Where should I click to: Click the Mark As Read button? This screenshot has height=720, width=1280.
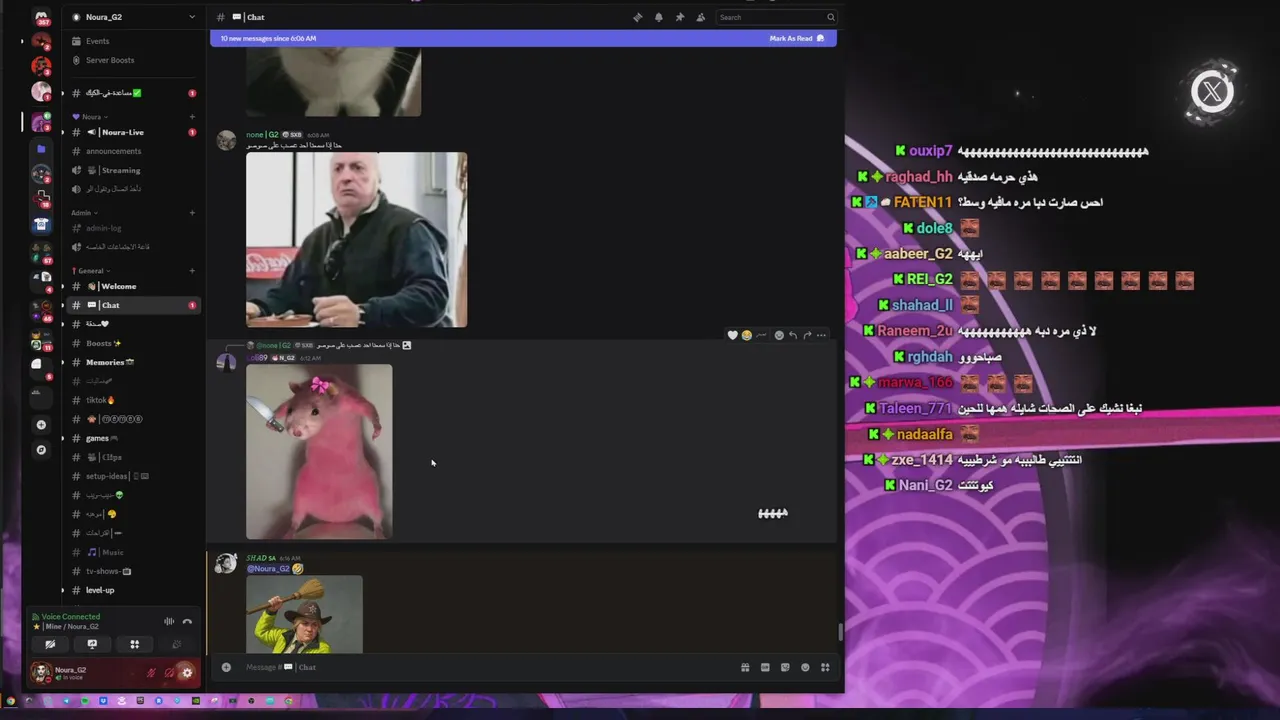click(x=797, y=38)
